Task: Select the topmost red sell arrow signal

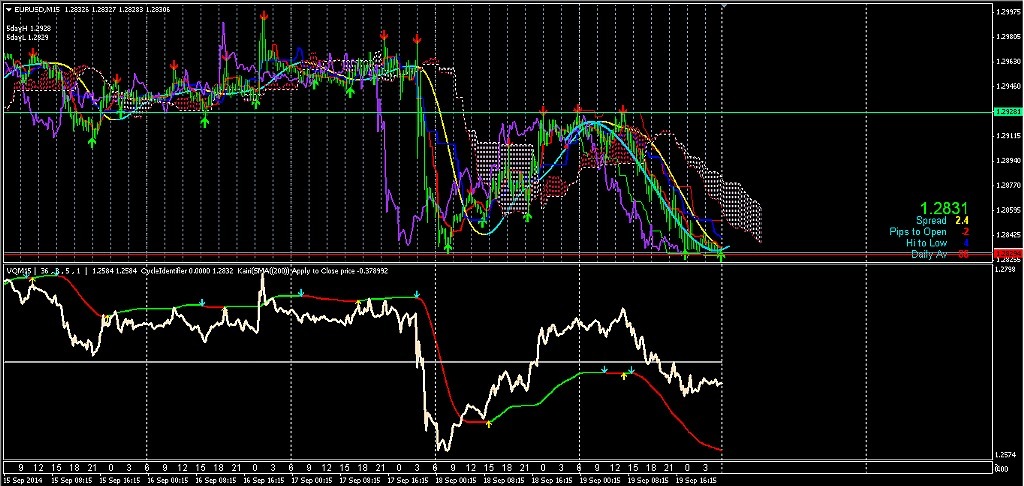Action: pos(262,17)
